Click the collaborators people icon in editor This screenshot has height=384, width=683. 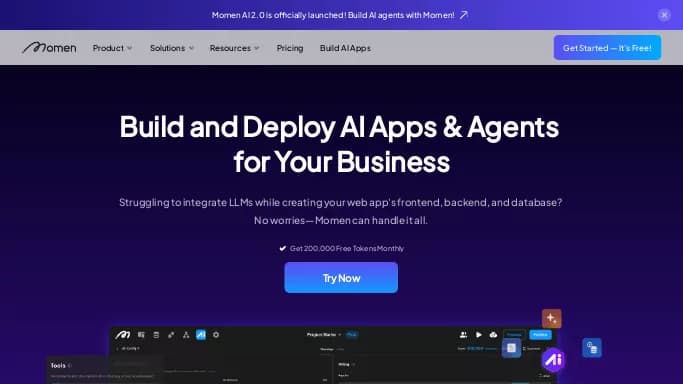(463, 335)
